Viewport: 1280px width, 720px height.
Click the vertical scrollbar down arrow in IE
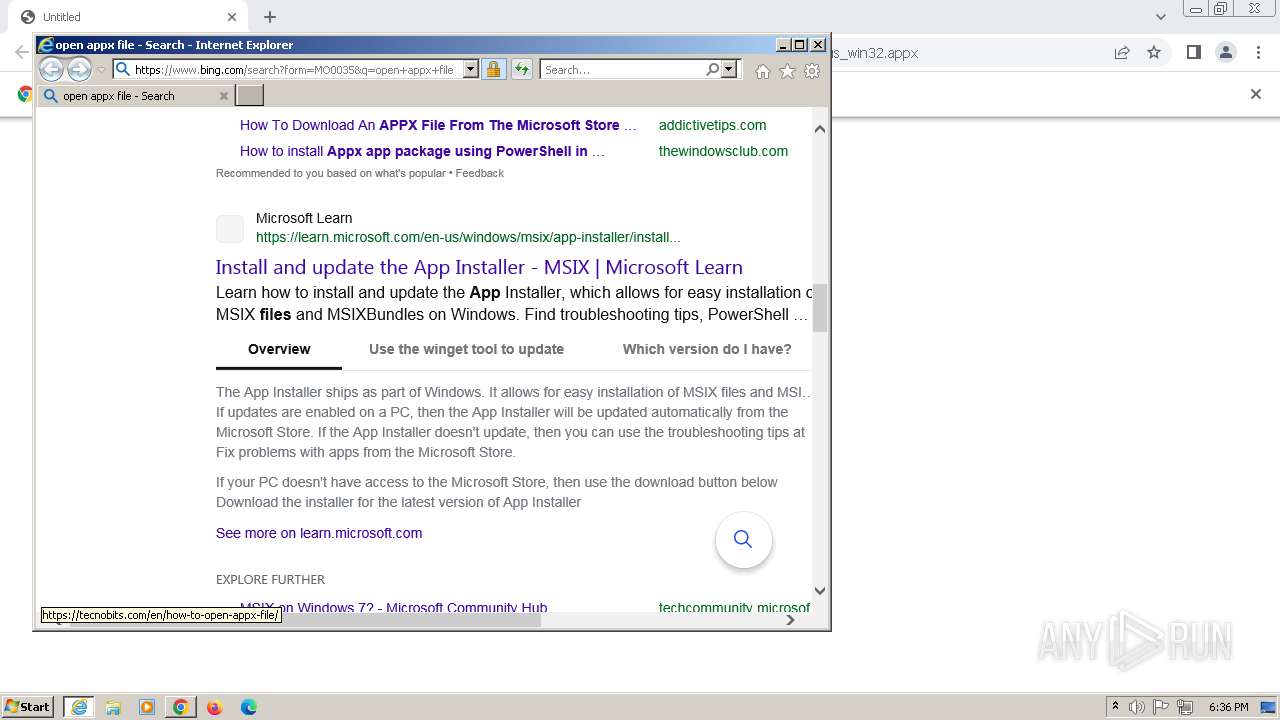click(x=820, y=591)
